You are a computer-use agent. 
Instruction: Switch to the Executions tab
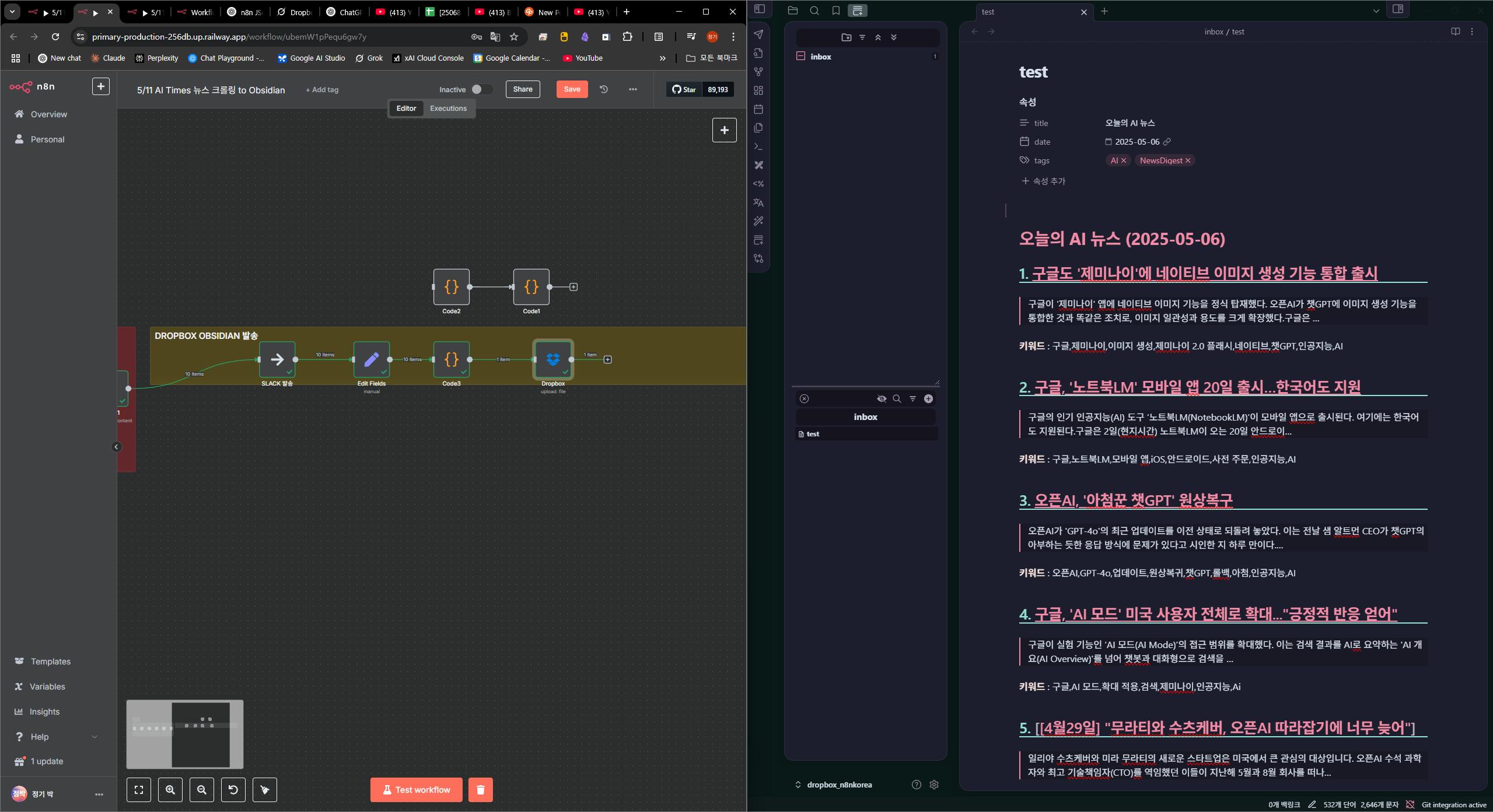tap(448, 108)
